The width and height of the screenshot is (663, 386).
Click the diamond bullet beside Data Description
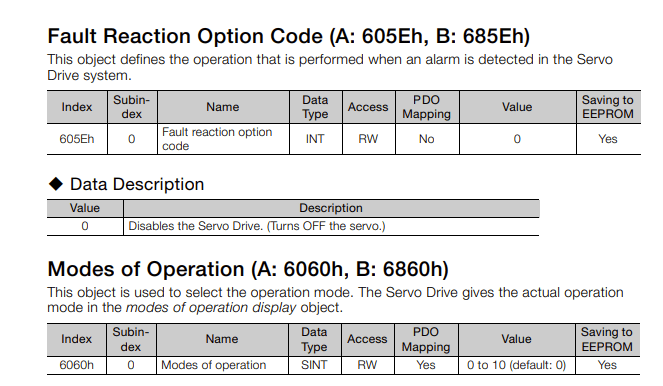(x=56, y=184)
